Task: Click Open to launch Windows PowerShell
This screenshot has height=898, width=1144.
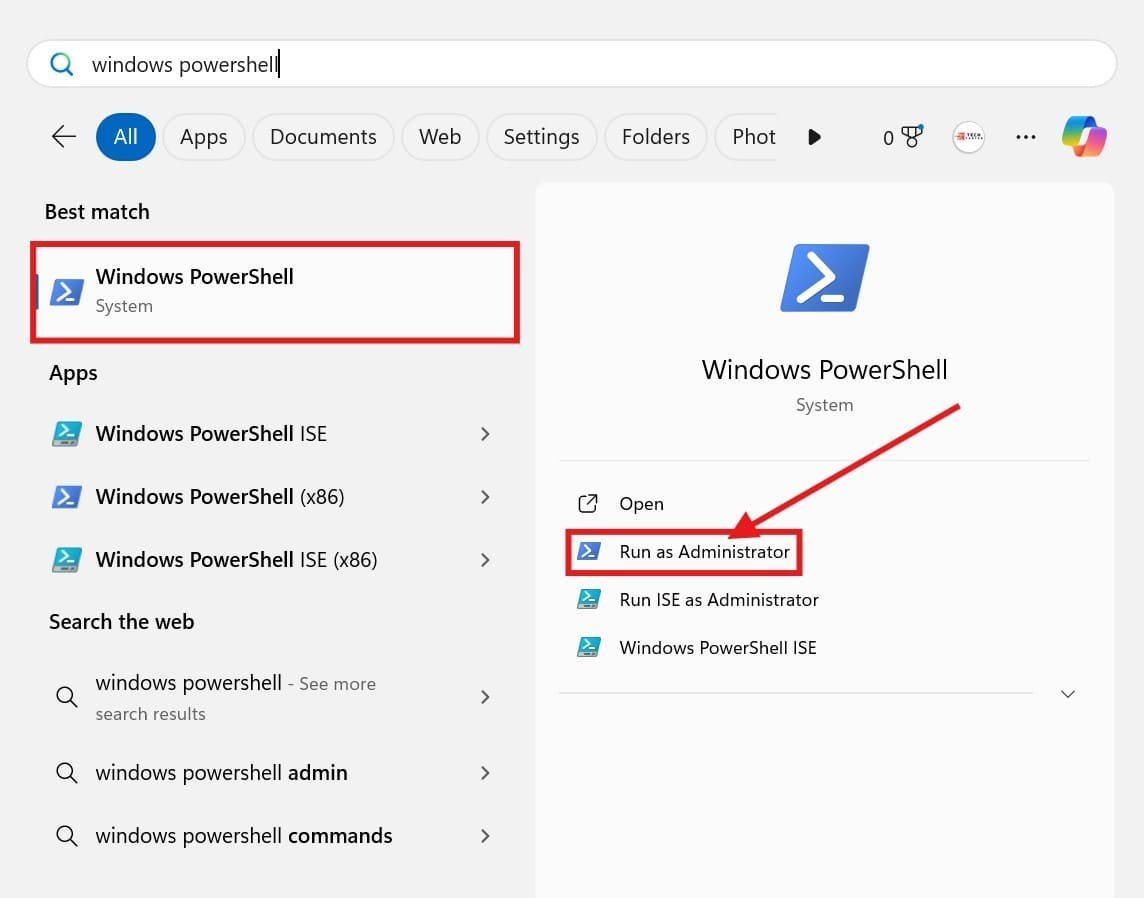Action: tap(641, 504)
